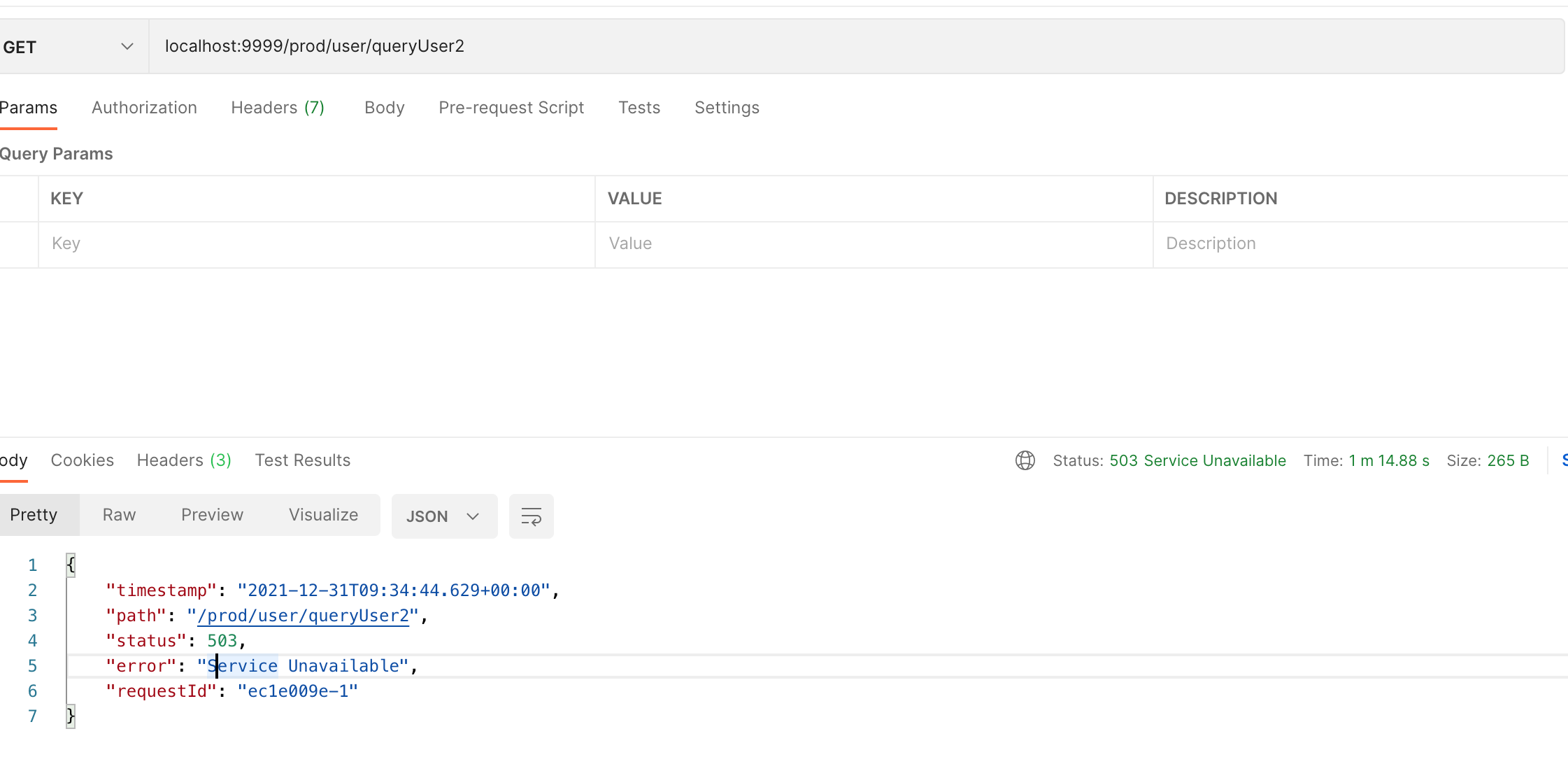Open the Visualize response view
This screenshot has width=1568, height=778.
pyautogui.click(x=323, y=515)
